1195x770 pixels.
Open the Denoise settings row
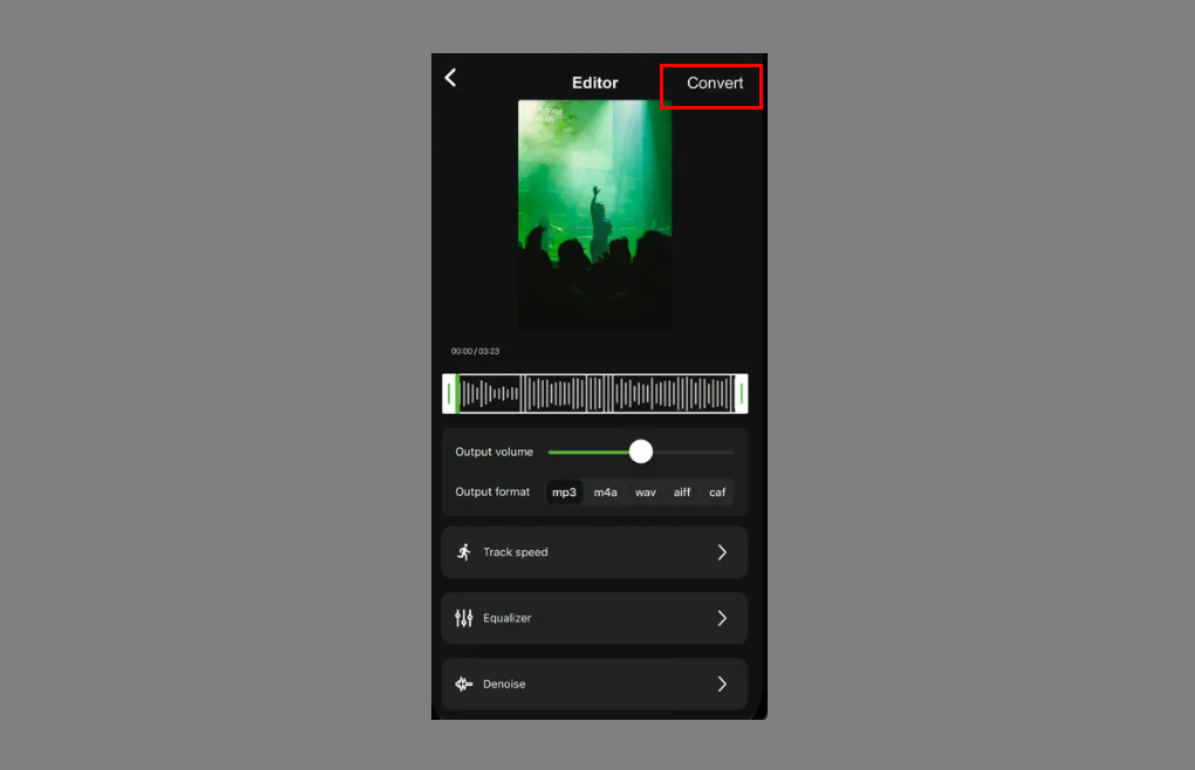[x=594, y=684]
